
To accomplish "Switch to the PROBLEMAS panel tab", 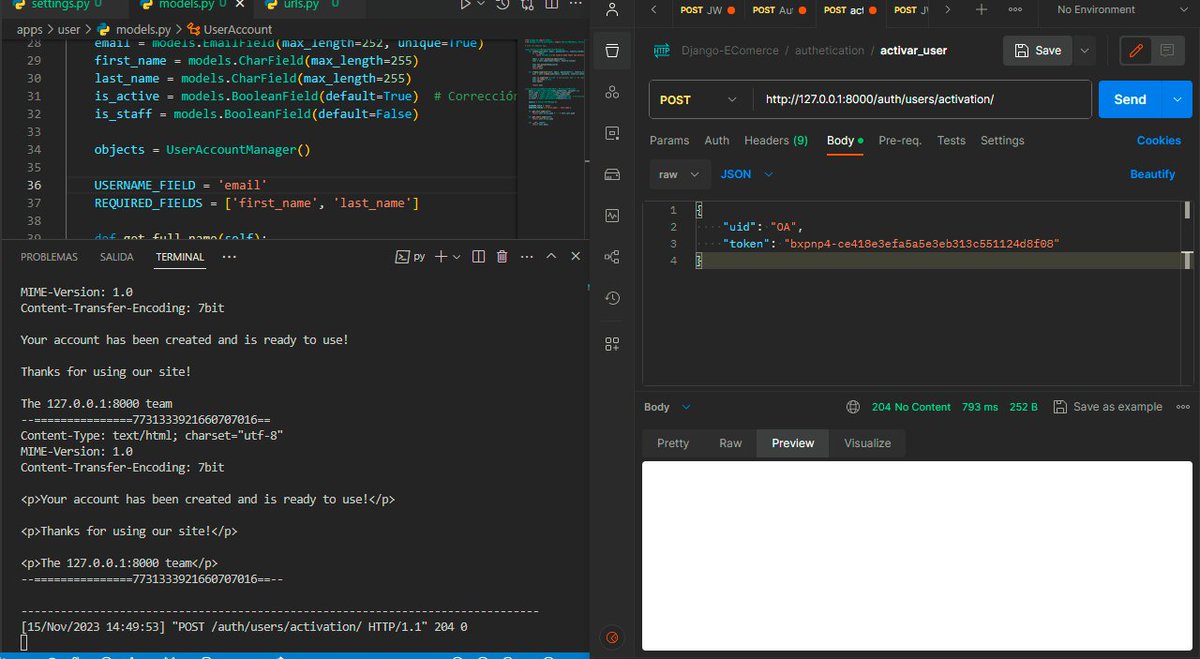I will tap(49, 257).
